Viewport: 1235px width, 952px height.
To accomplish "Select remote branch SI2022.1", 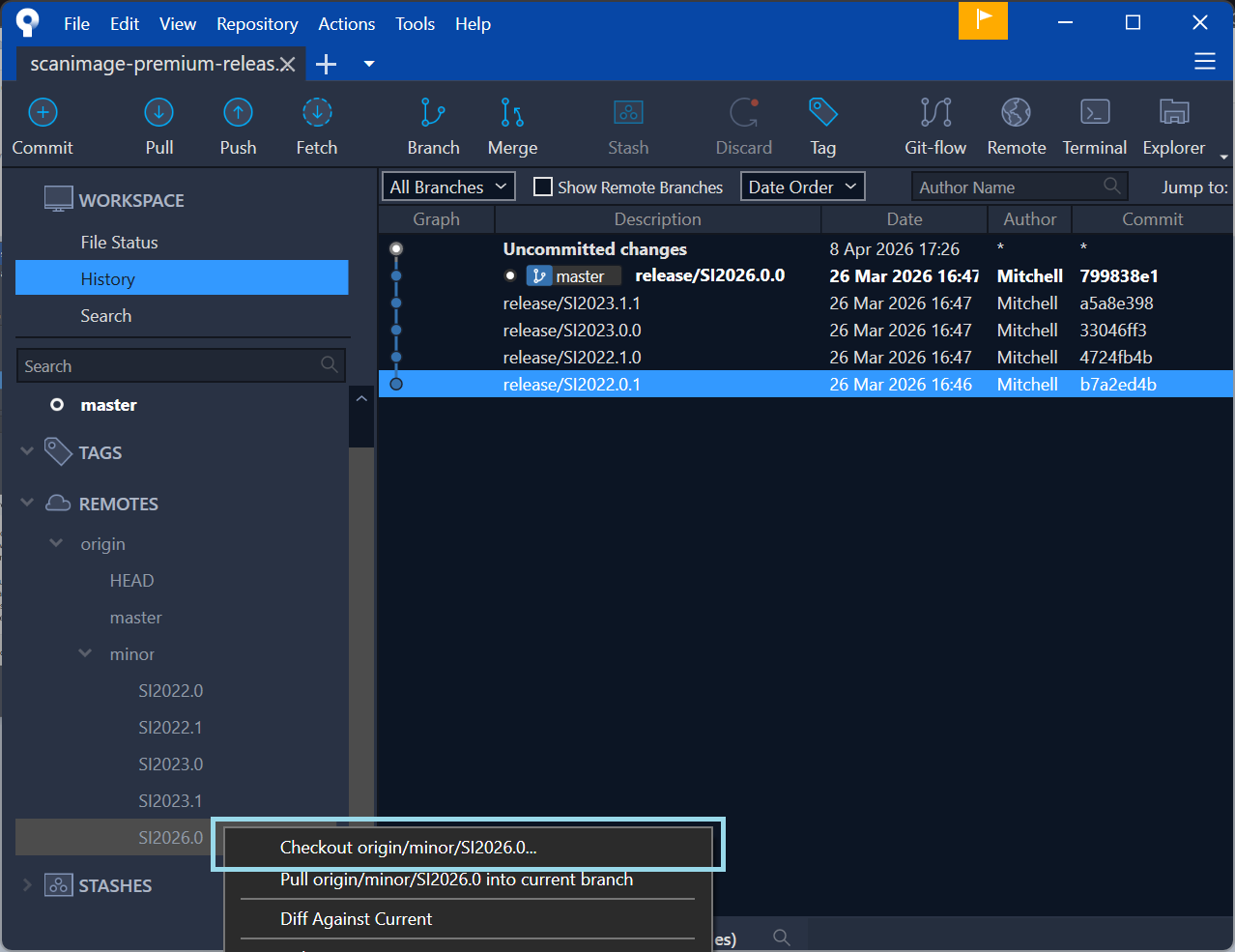I will [170, 728].
